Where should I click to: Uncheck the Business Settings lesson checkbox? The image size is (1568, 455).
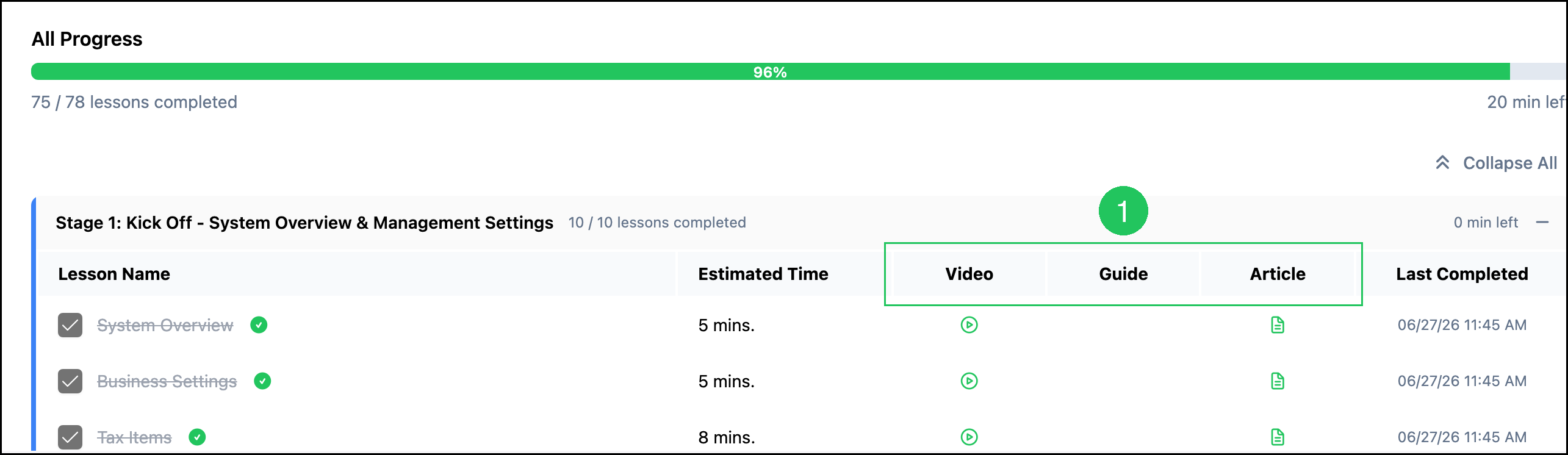click(x=70, y=381)
